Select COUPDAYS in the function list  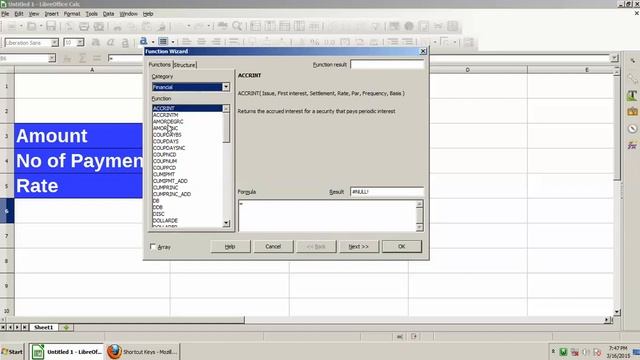187,141
